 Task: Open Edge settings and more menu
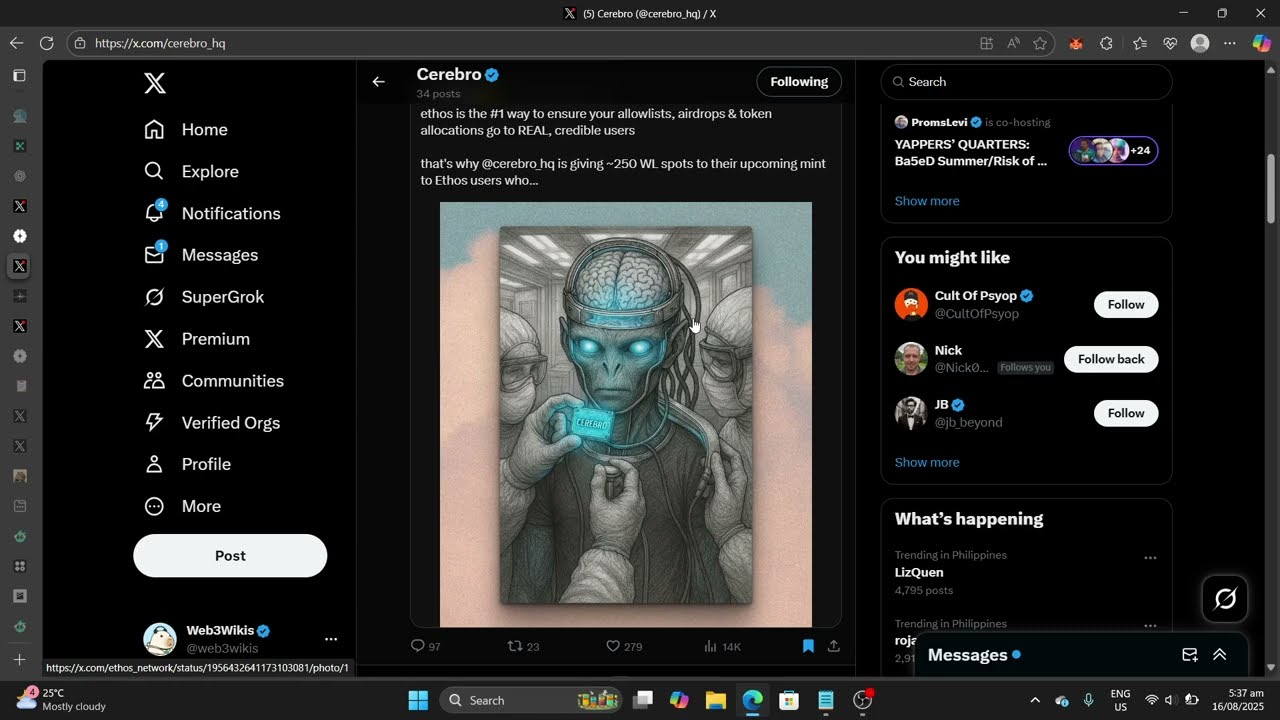coord(1230,43)
